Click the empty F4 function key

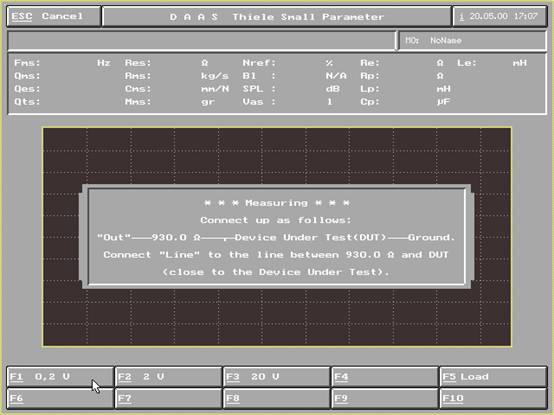(385, 377)
